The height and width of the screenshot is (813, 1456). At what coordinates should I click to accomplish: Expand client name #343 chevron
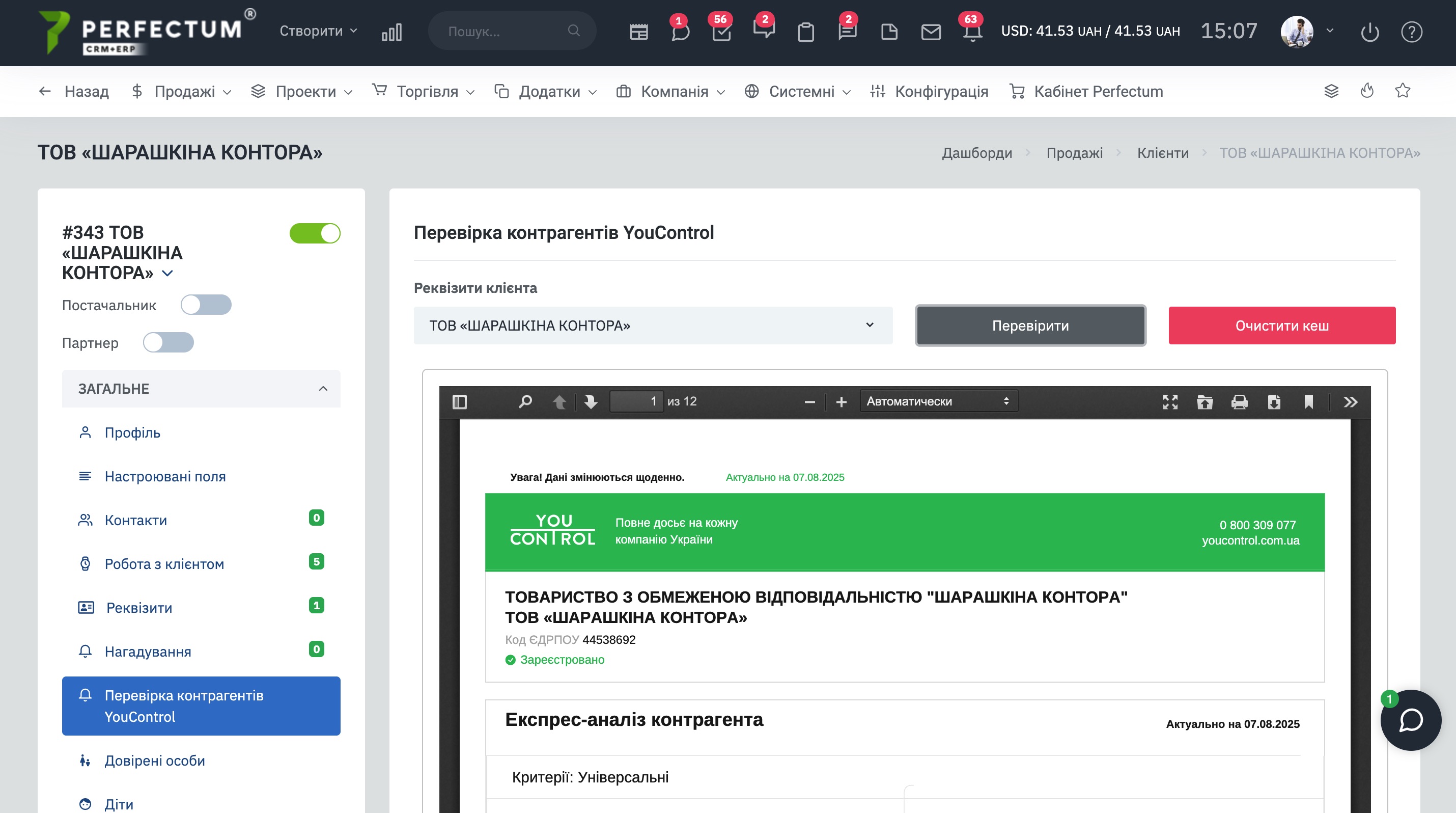(x=167, y=273)
